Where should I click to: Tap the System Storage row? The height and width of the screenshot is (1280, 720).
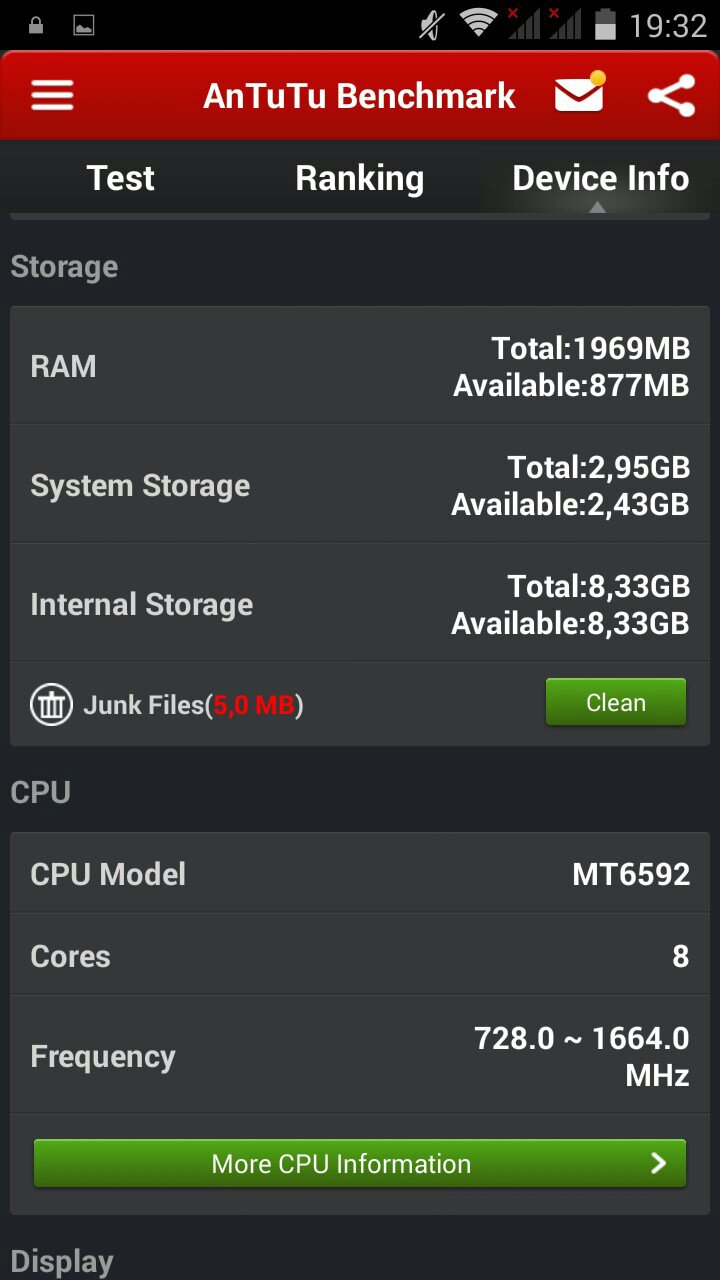(x=360, y=486)
